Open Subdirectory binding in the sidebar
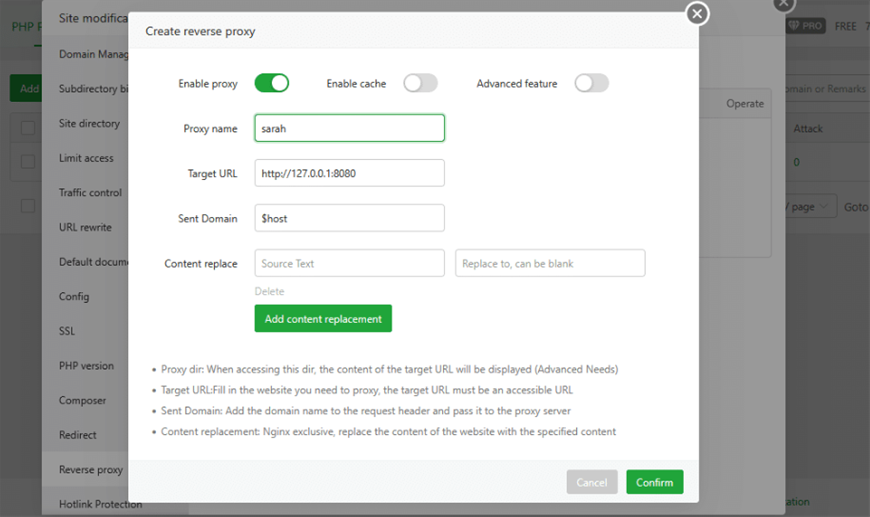 [x=93, y=89]
